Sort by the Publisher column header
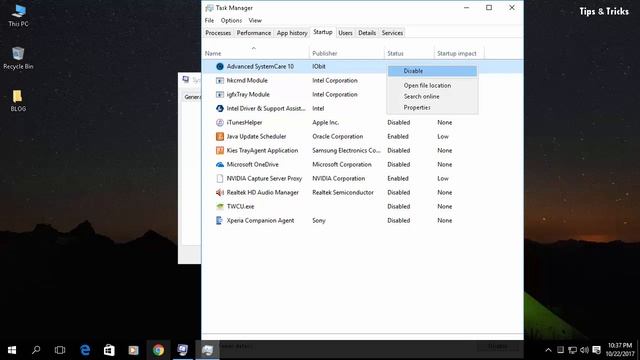 click(347, 53)
